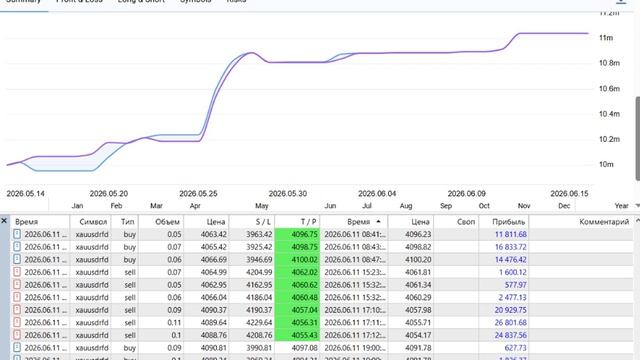640x360 pixels.
Task: Select the Sep month filter
Action: [446, 206]
